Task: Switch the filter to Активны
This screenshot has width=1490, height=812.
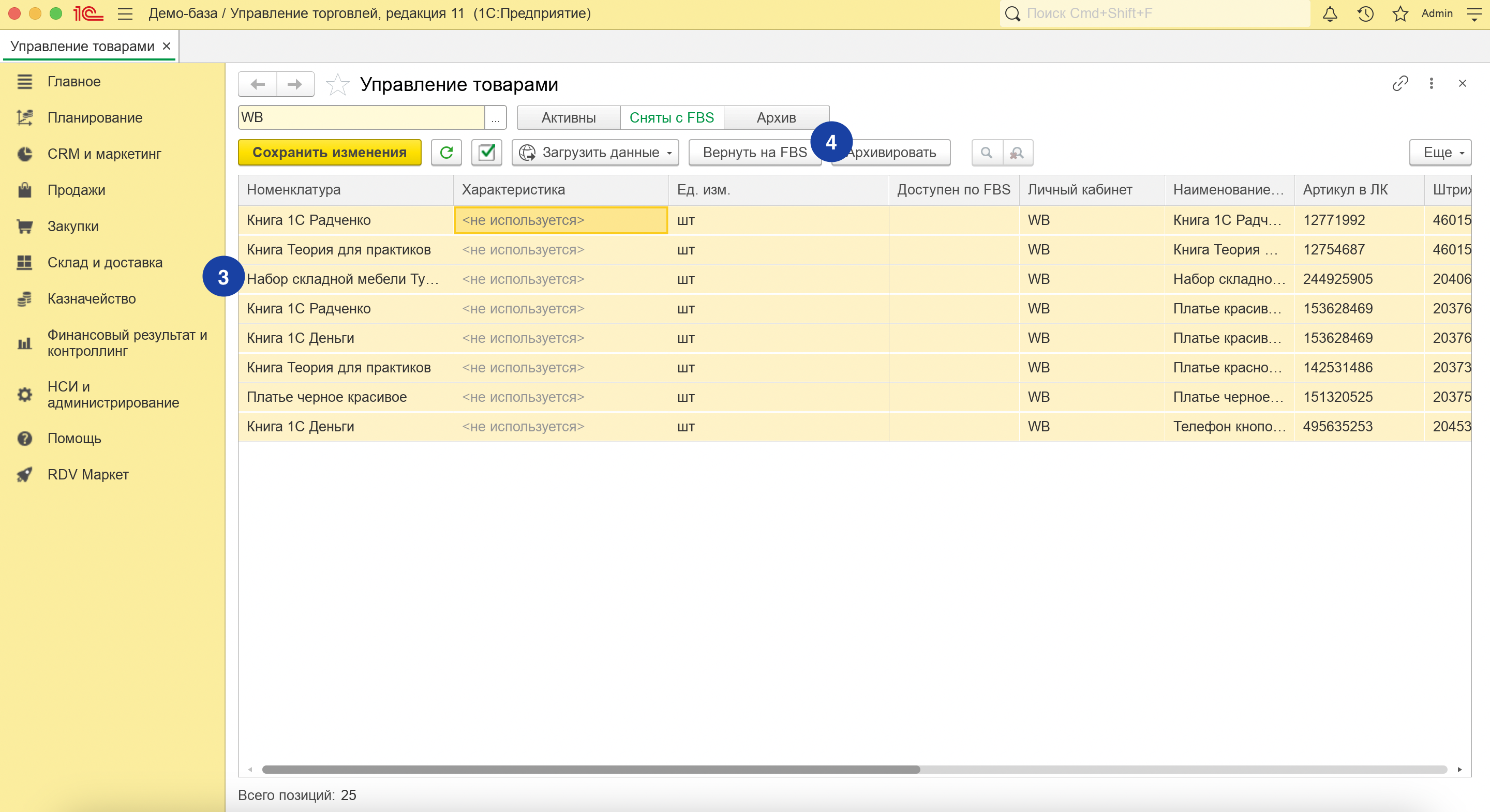Action: click(568, 117)
